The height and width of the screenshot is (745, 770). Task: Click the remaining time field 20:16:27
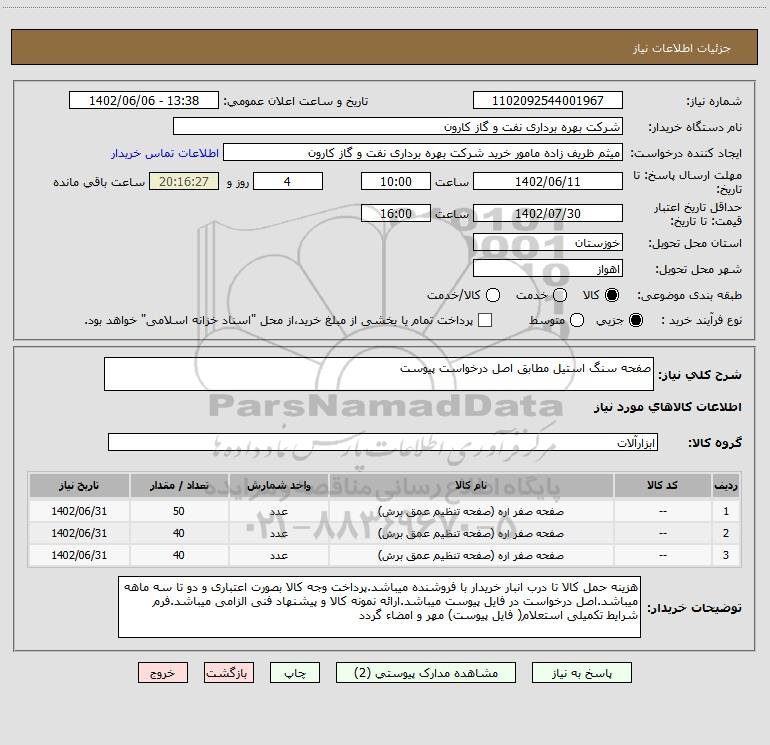coord(184,181)
